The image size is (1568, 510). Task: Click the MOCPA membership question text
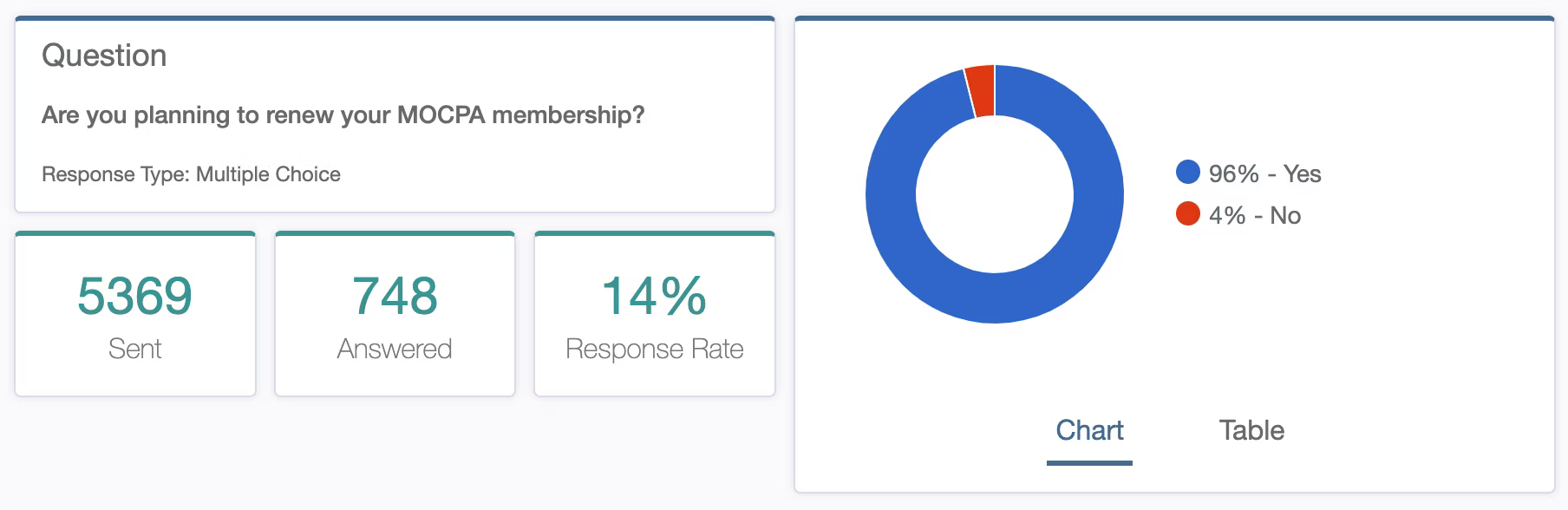tap(343, 115)
